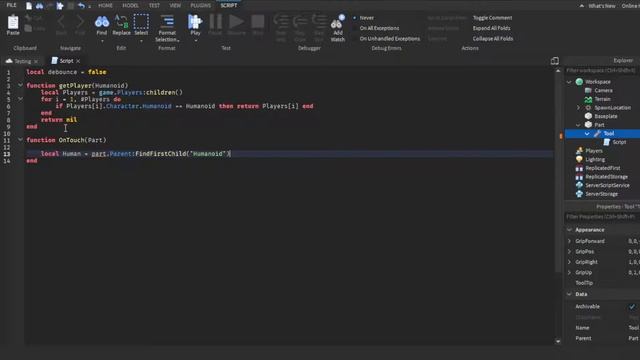Click Collapse All Folds action
Screen dimensions: 640x360
(493, 39)
